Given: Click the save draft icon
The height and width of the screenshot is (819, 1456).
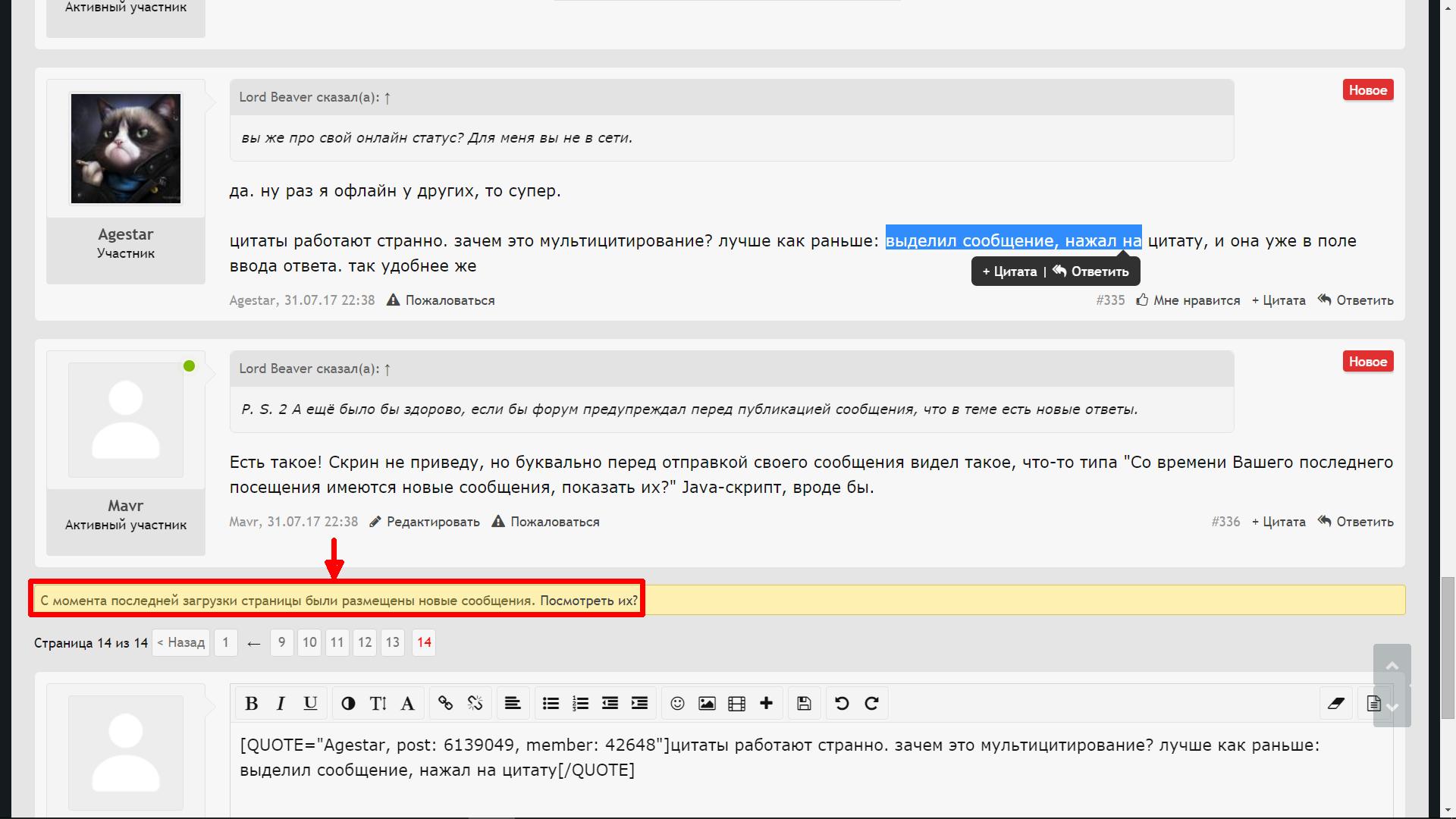Looking at the screenshot, I should [x=805, y=704].
